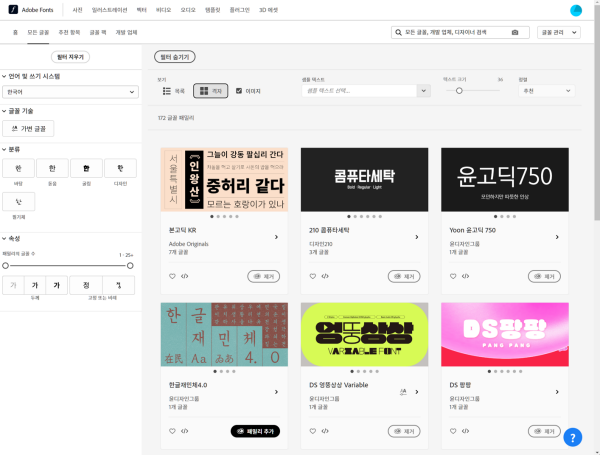Click the 필터 지우기 clear filters button
The height and width of the screenshot is (455, 600).
[70, 57]
